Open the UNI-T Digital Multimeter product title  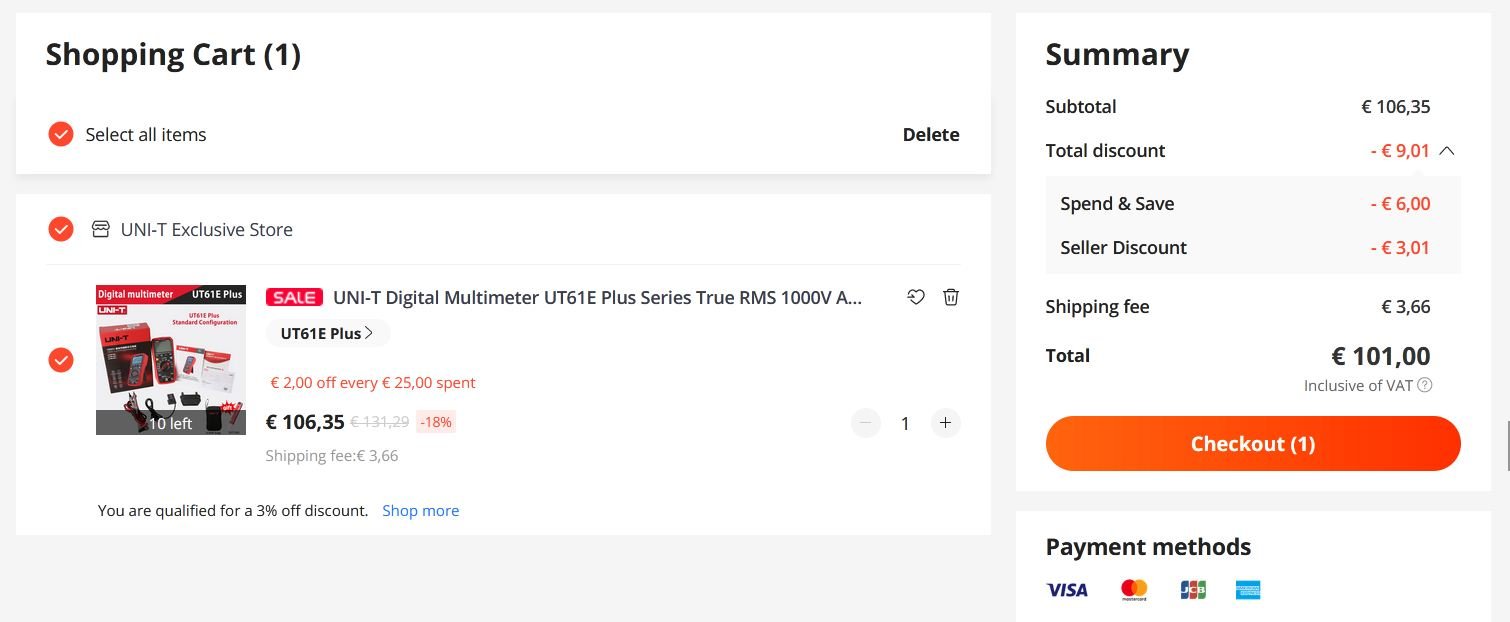597,297
